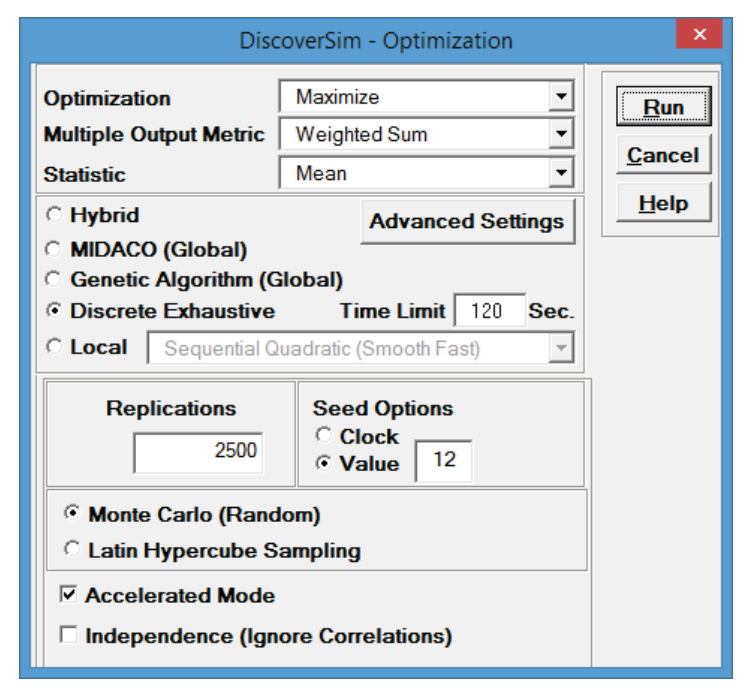Enable Independence (Ignore Correlations) checkbox

click(x=69, y=635)
